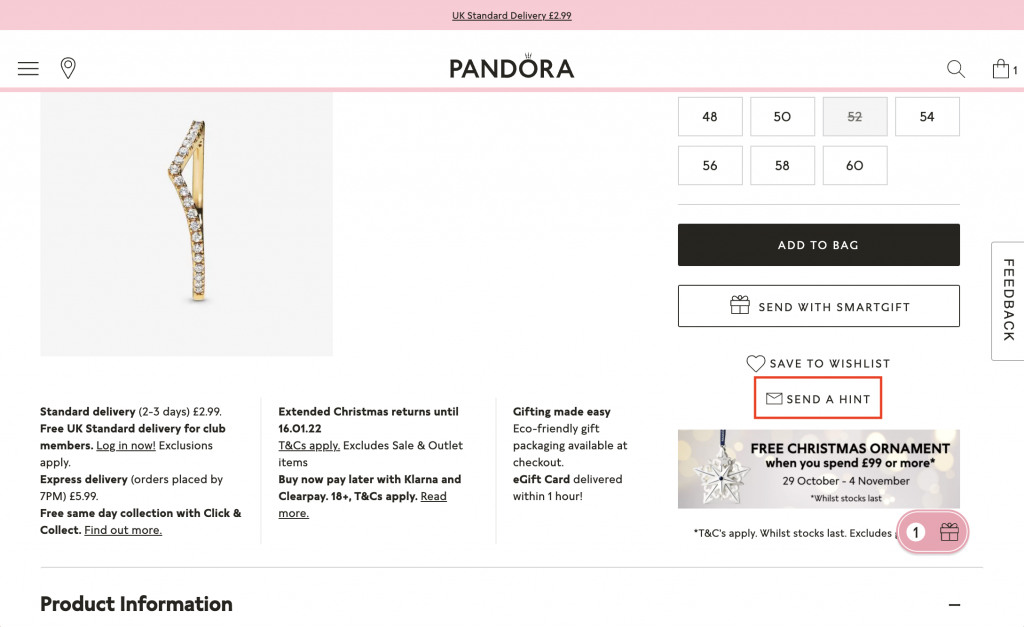
Task: Click the gold ring product image
Action: pos(186,224)
